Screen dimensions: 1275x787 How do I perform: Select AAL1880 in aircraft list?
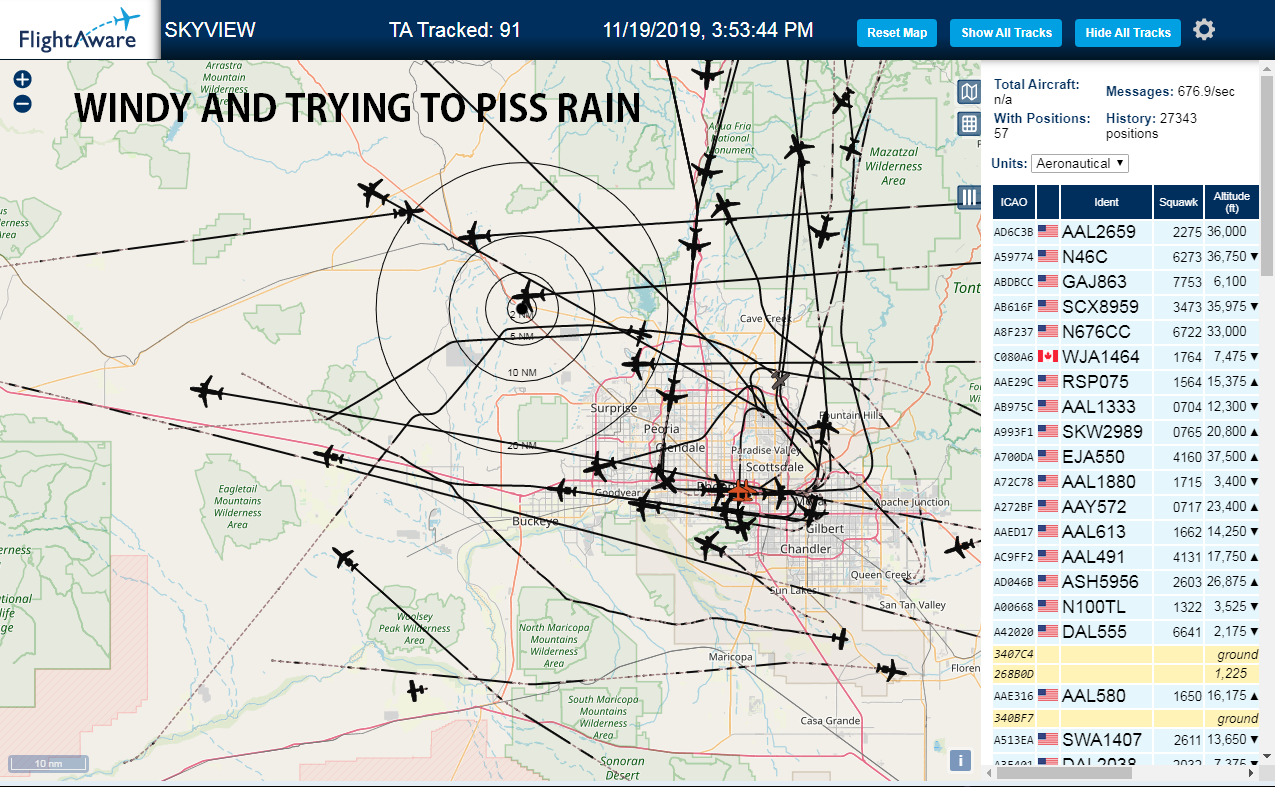point(1126,481)
